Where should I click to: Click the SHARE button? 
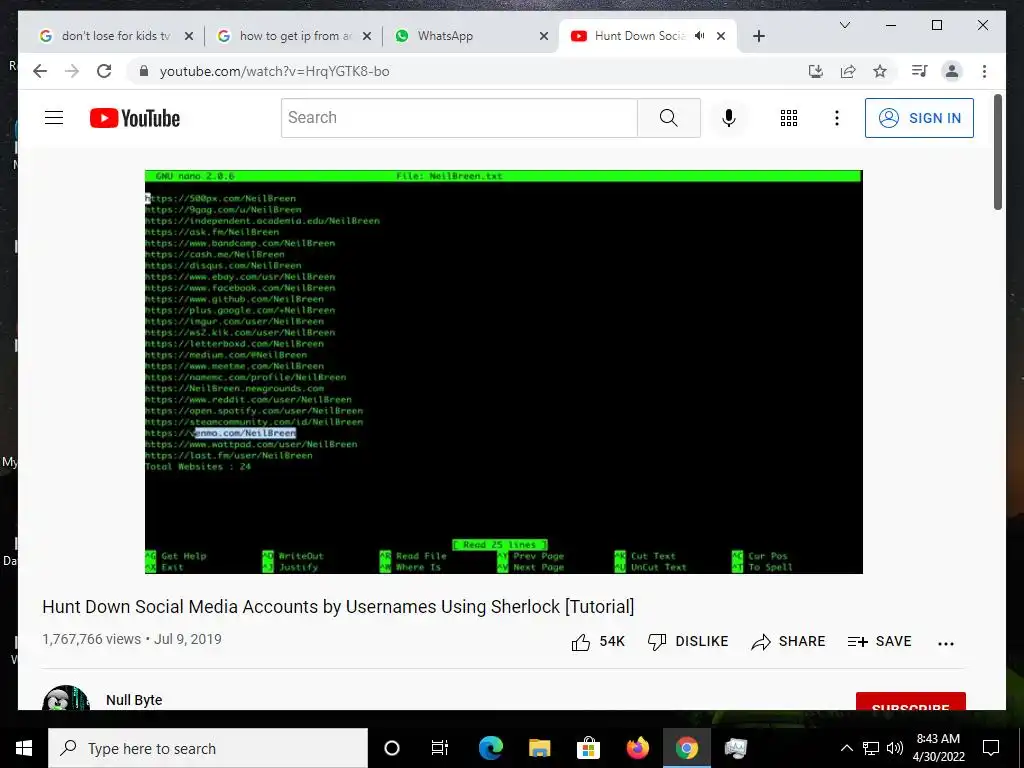(x=788, y=641)
